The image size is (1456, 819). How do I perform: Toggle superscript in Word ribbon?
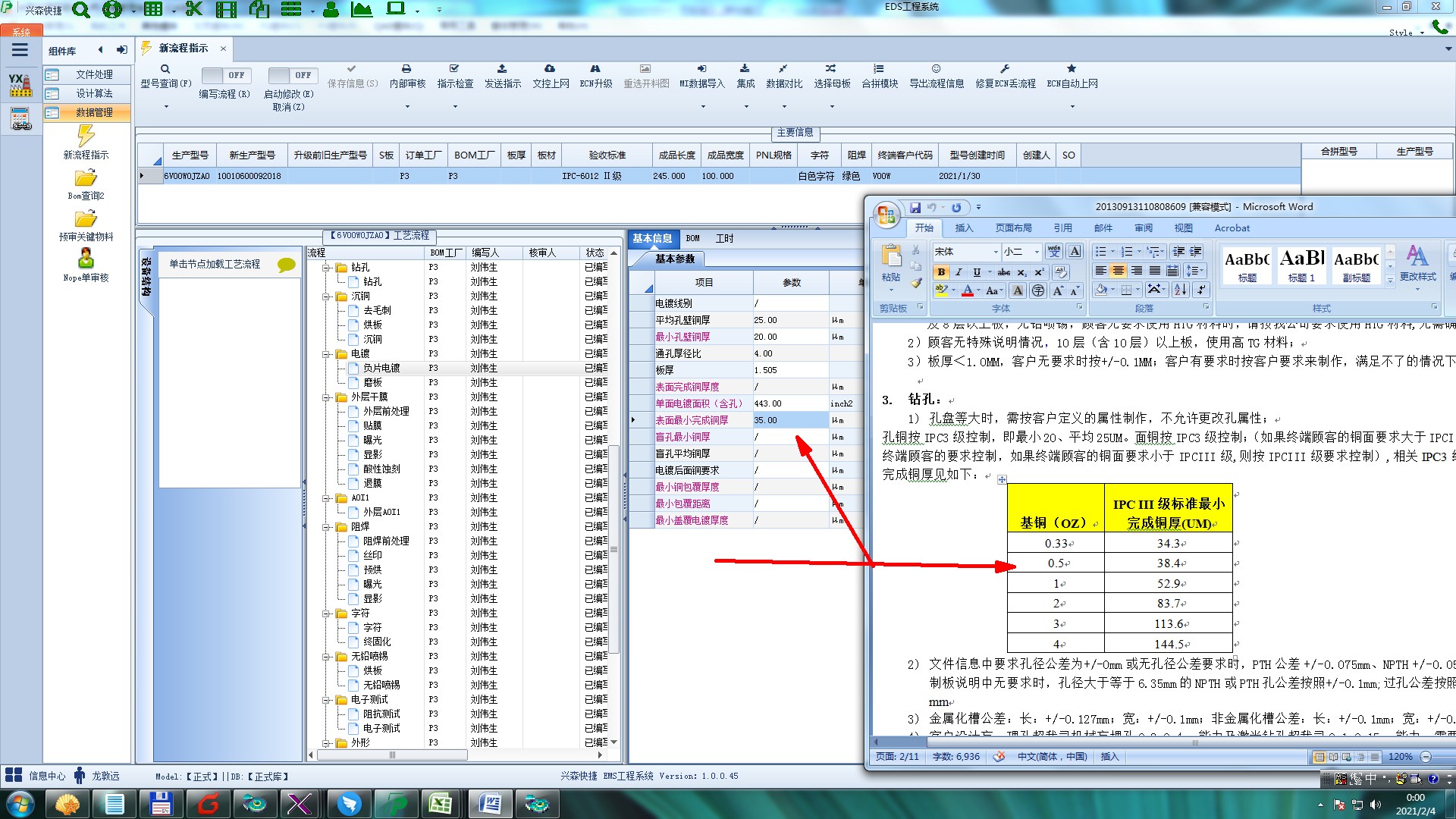tap(1039, 271)
